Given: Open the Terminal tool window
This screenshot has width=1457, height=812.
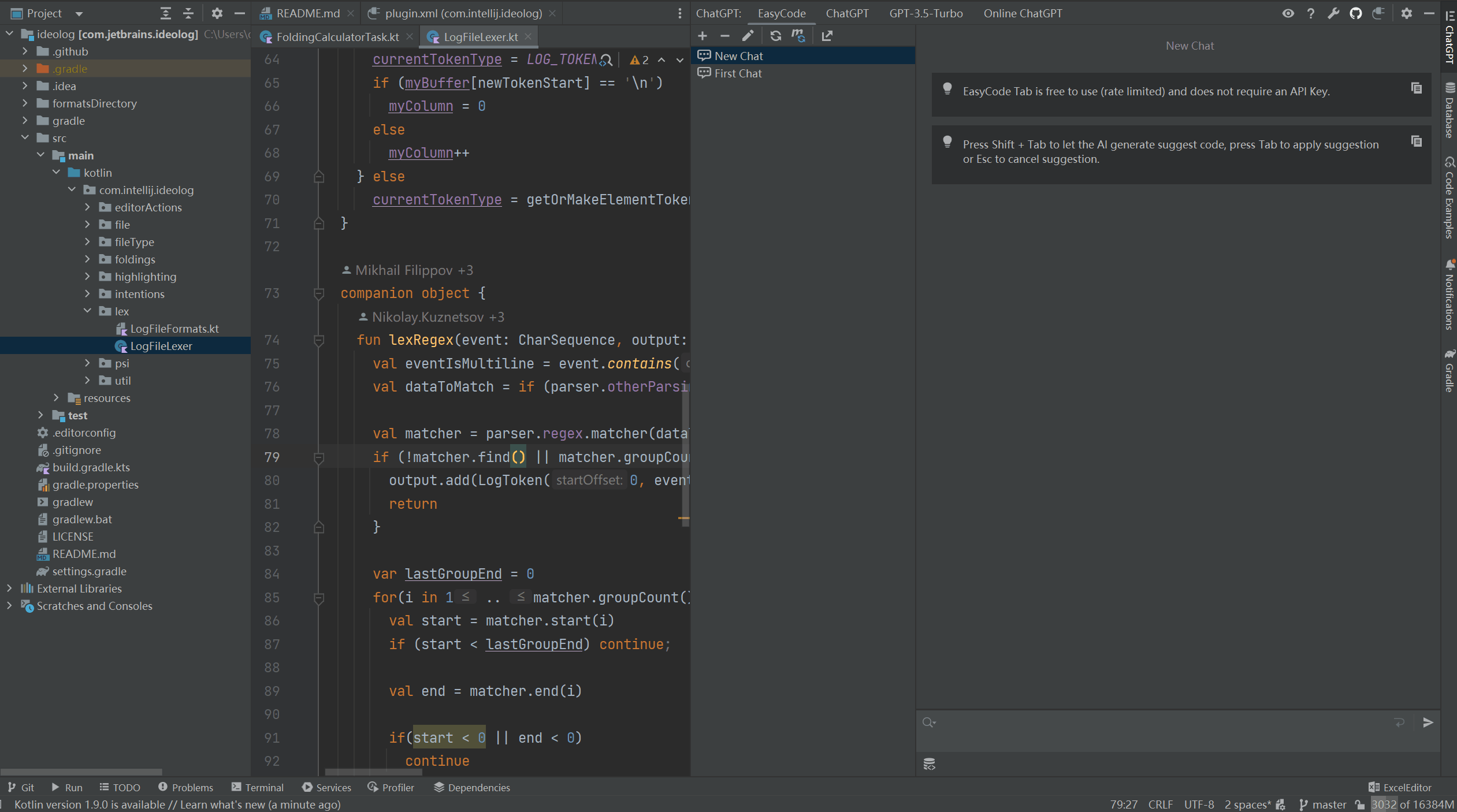Looking at the screenshot, I should pos(258,787).
